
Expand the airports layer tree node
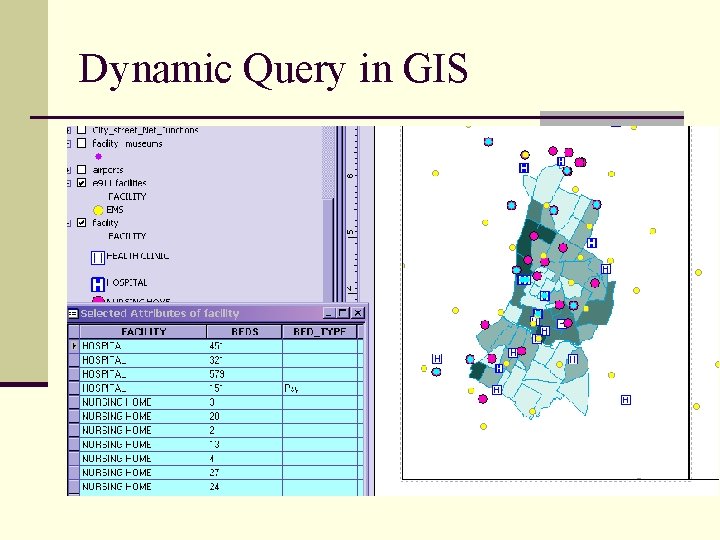(x=68, y=170)
